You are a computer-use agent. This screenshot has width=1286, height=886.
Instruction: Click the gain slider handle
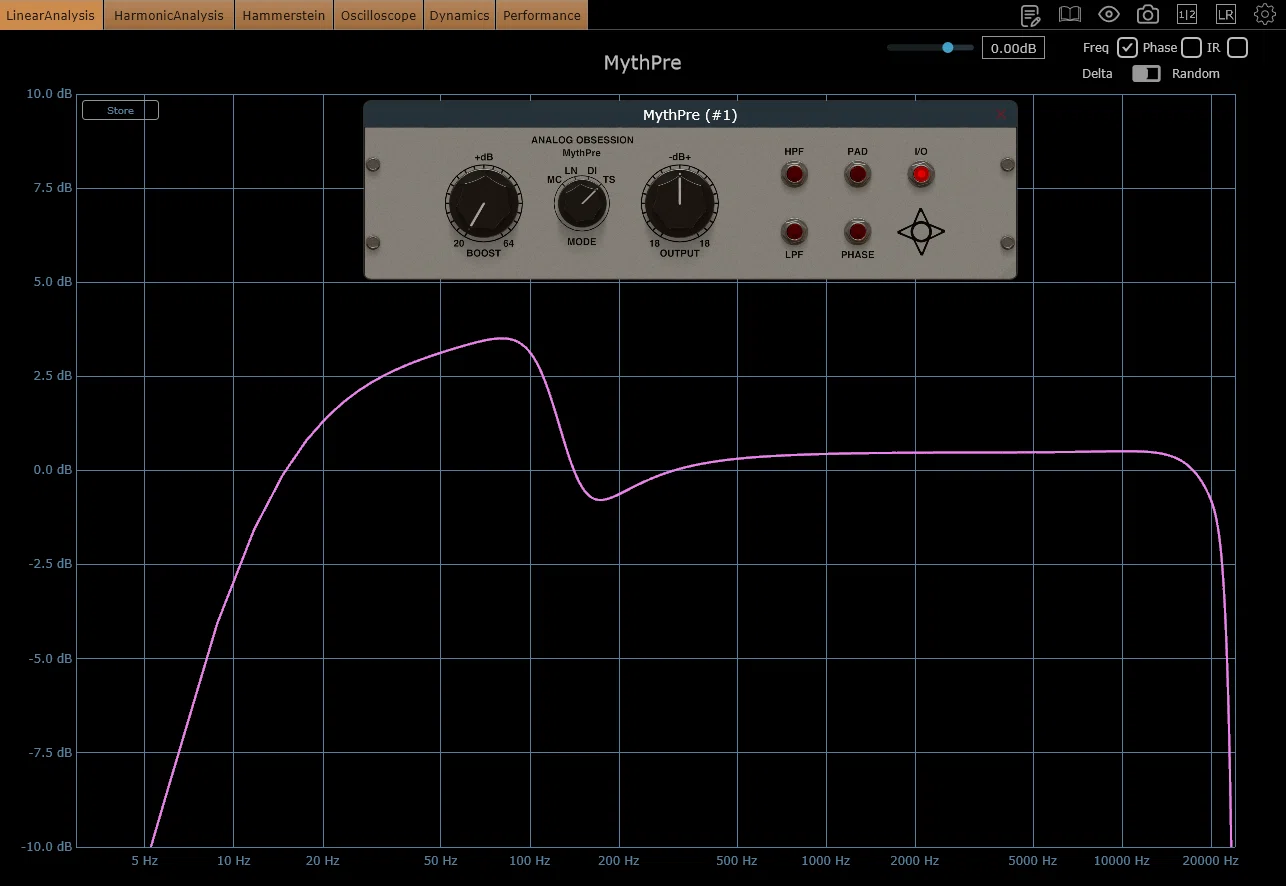coord(947,47)
